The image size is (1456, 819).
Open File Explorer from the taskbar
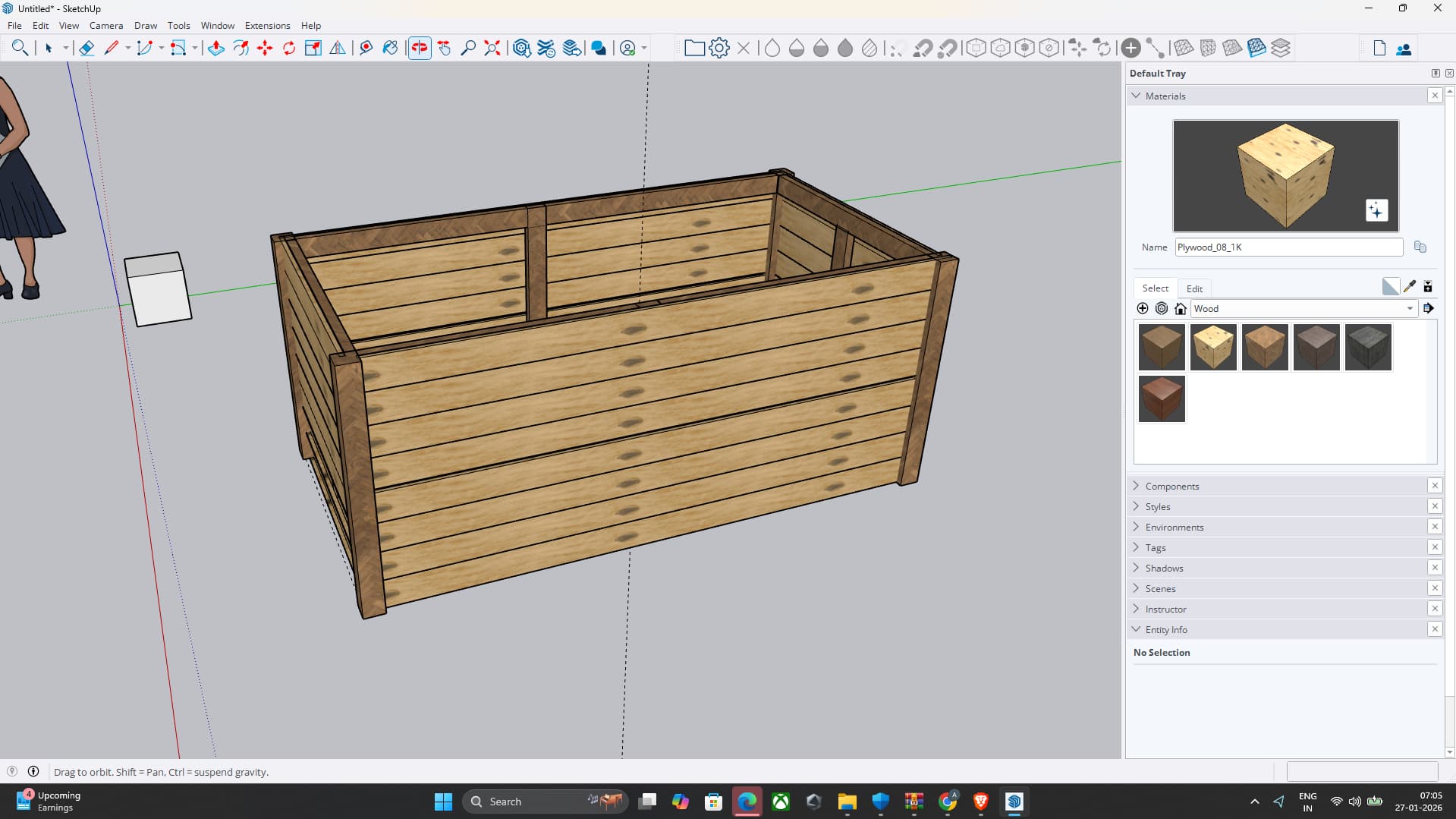(x=847, y=802)
